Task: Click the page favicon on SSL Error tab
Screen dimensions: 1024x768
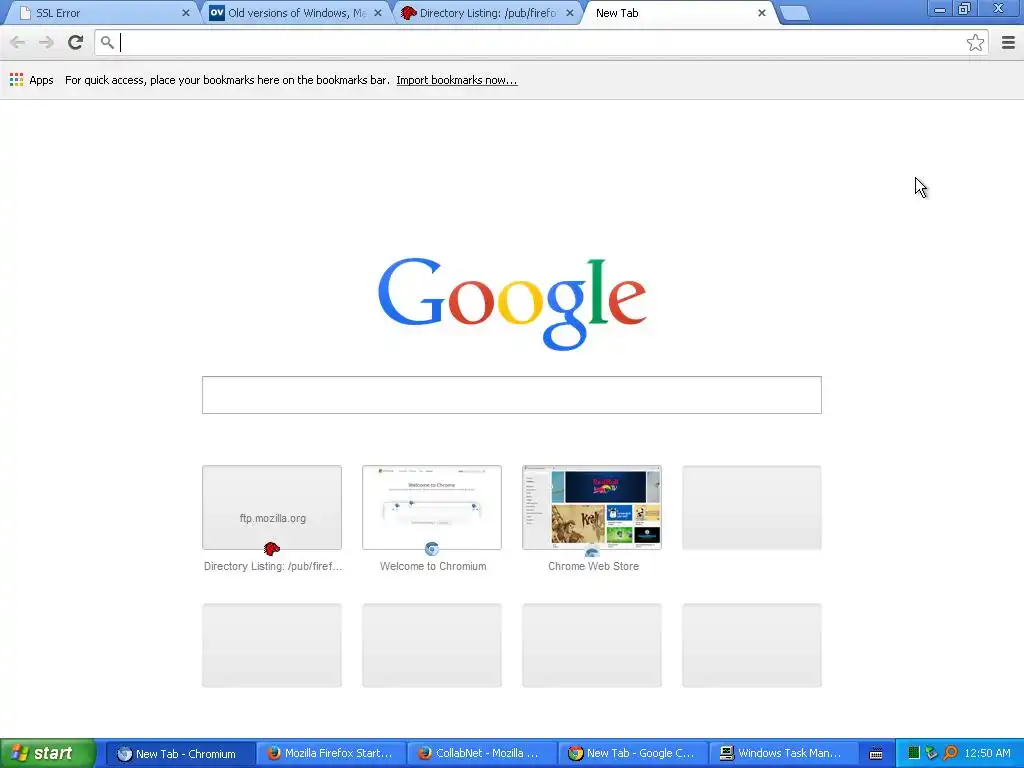Action: tap(25, 13)
